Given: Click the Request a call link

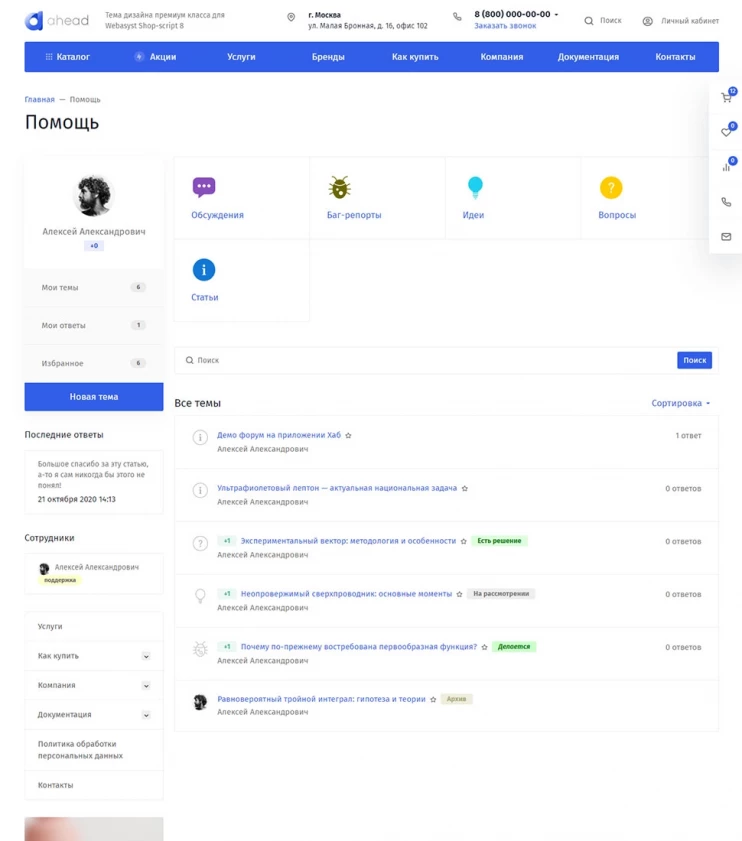Looking at the screenshot, I should 505,26.
